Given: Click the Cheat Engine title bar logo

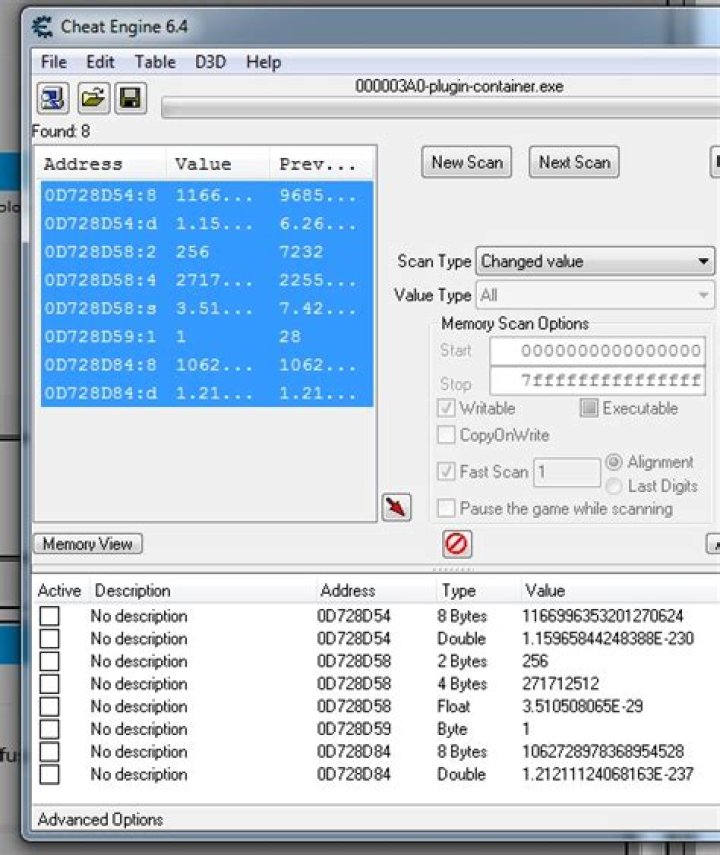Looking at the screenshot, I should [42, 25].
